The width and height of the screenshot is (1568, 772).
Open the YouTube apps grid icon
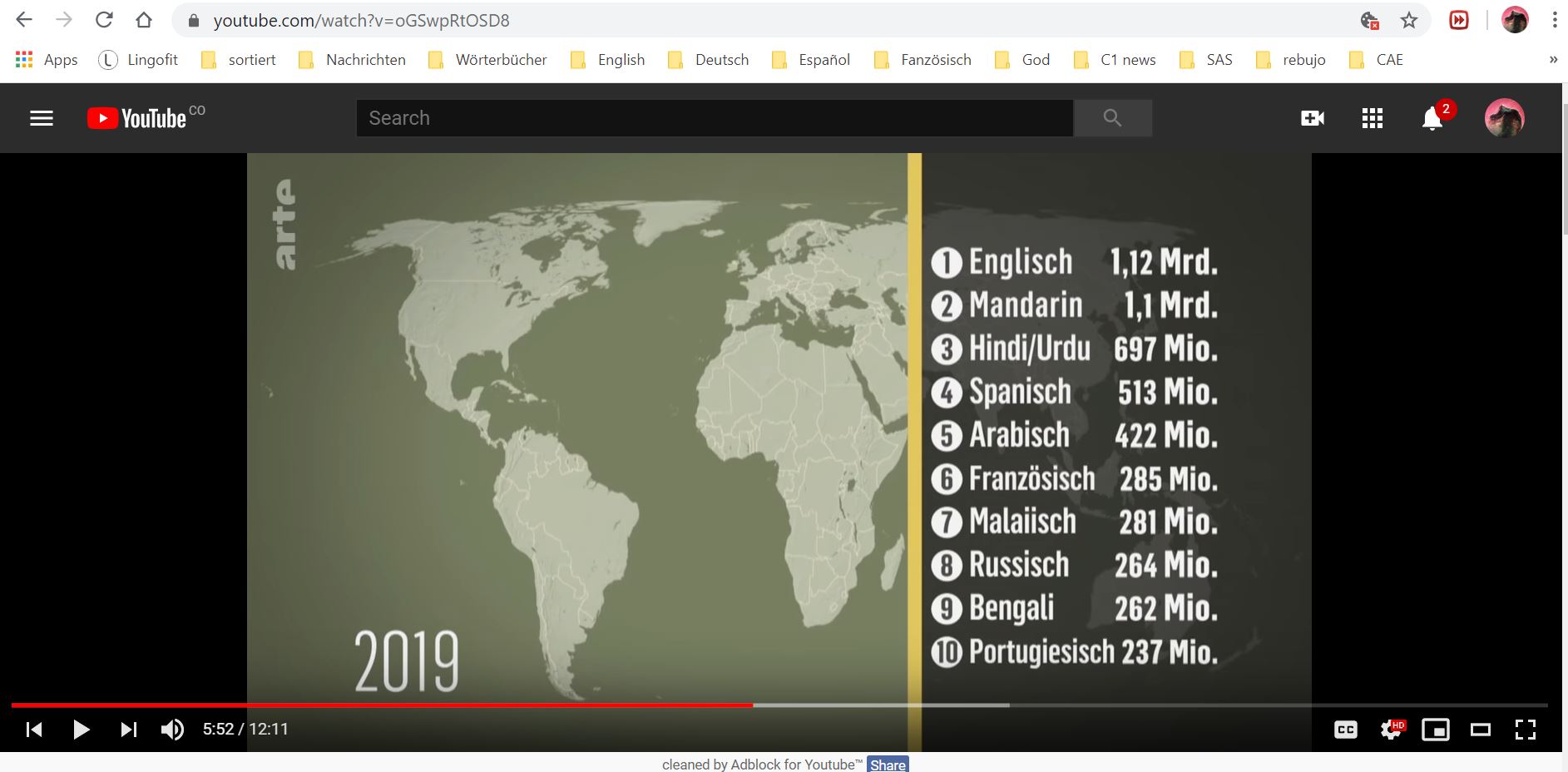tap(1372, 118)
